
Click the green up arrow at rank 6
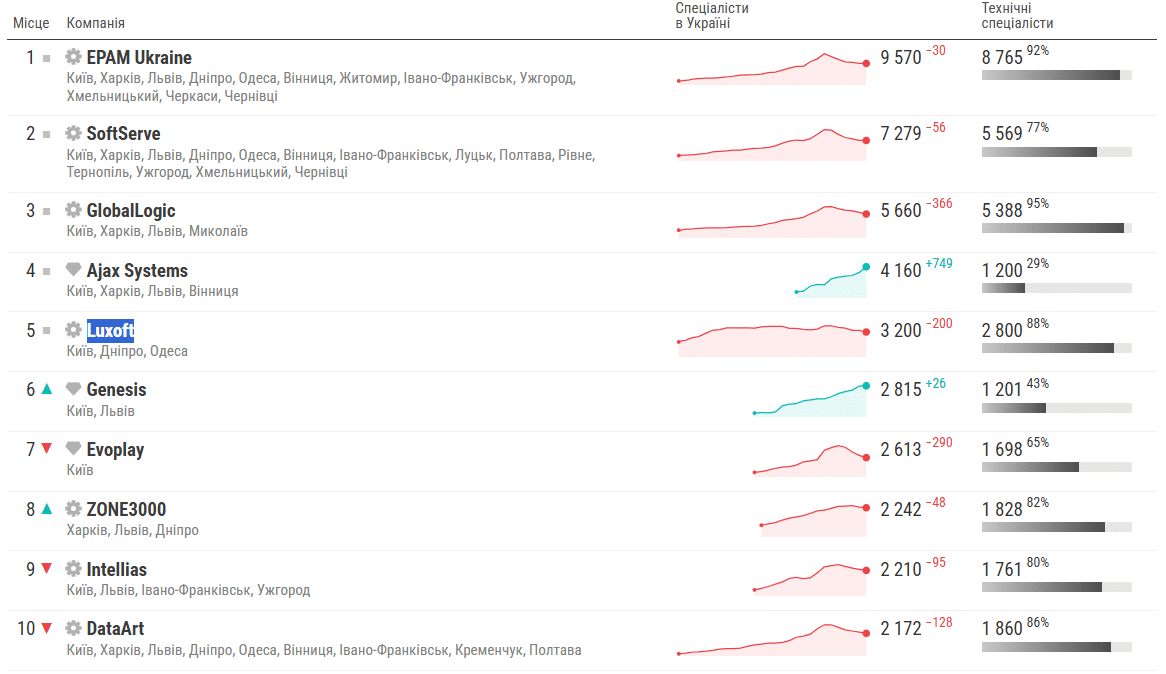click(47, 389)
